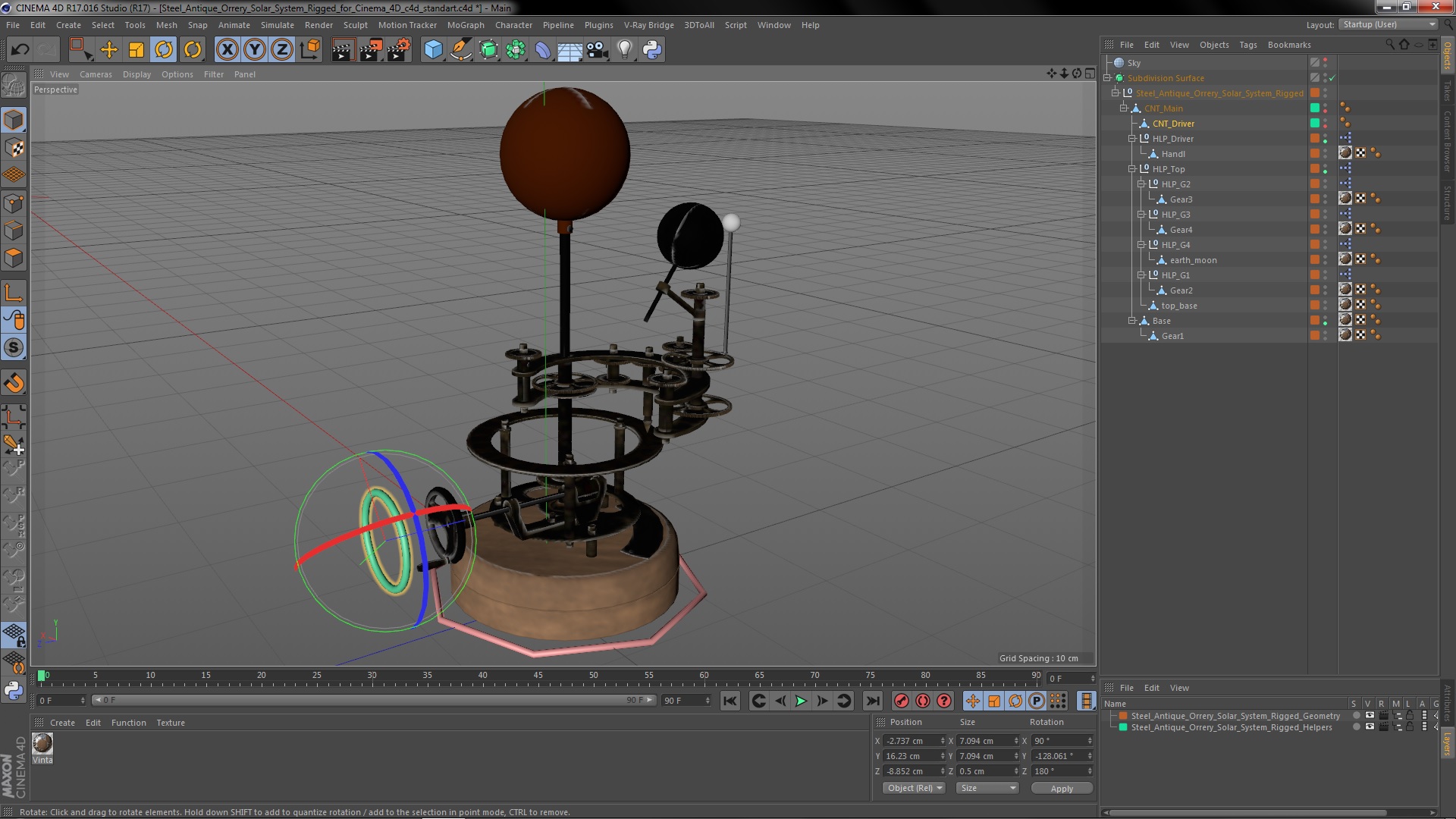The height and width of the screenshot is (819, 1456).
Task: Add a Light object
Action: point(625,50)
